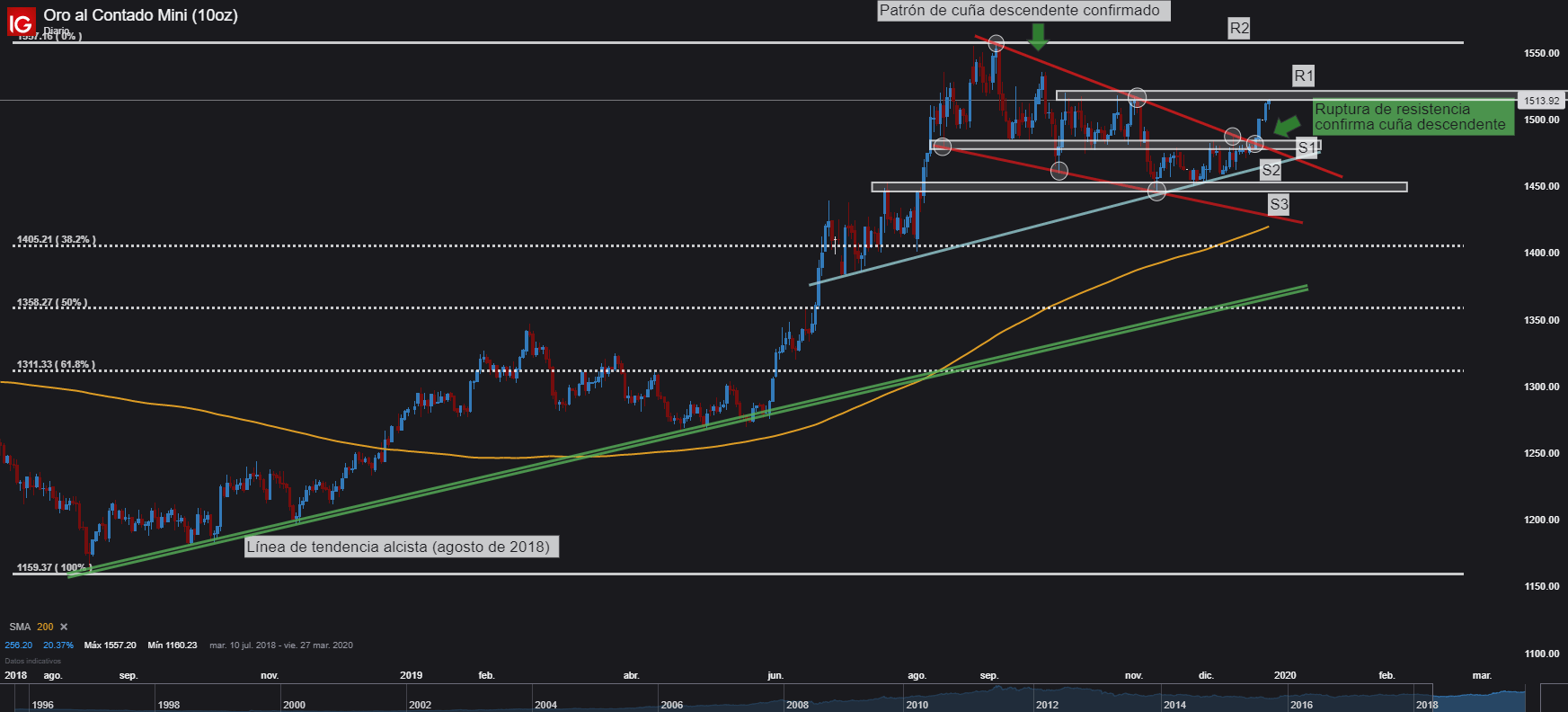Screen dimensions: 1568x712
Task: Click the SMA period value 200
Action: click(45, 627)
